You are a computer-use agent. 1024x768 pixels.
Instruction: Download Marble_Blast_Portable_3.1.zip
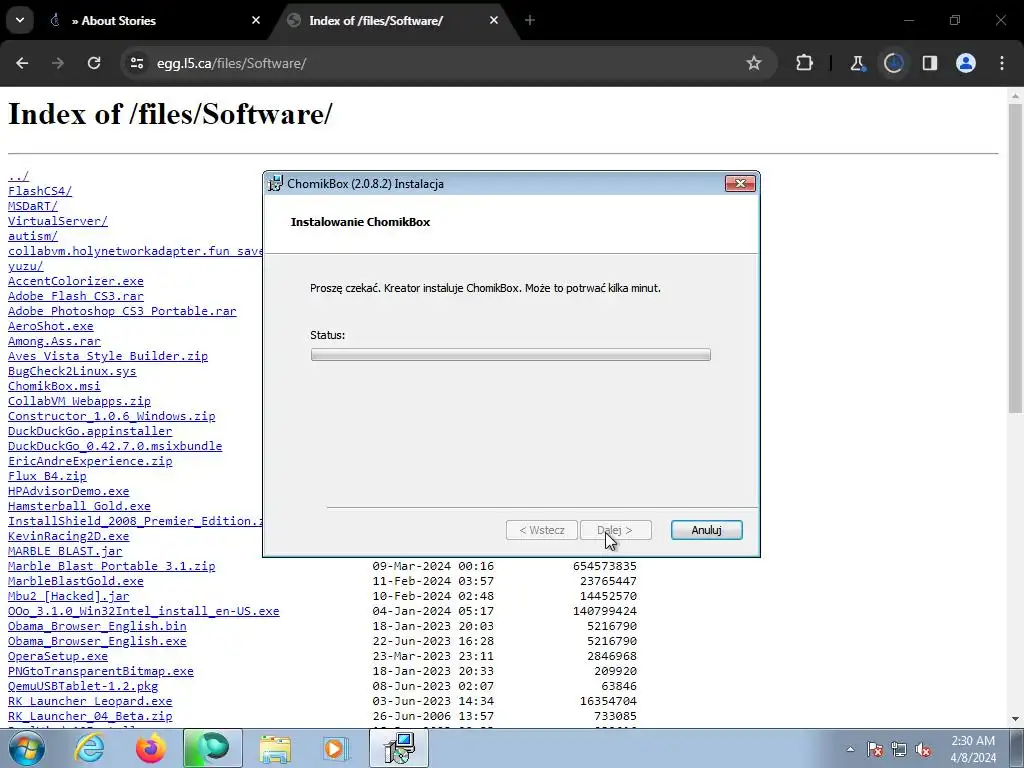(x=112, y=566)
